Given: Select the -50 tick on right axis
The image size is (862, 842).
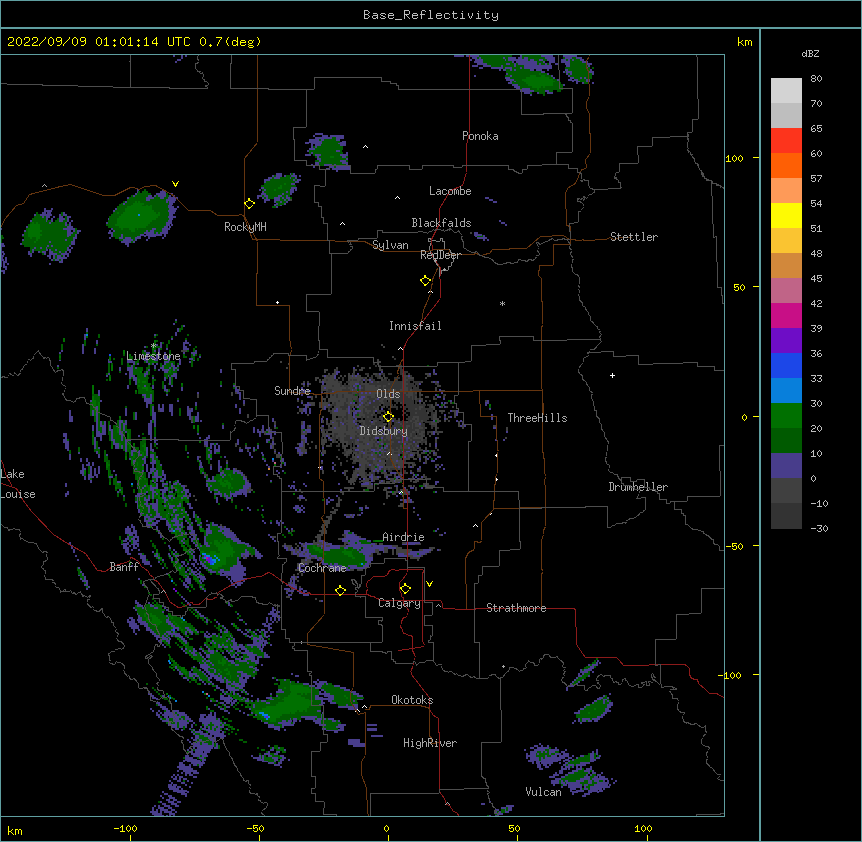Looking at the screenshot, I should 734,546.
